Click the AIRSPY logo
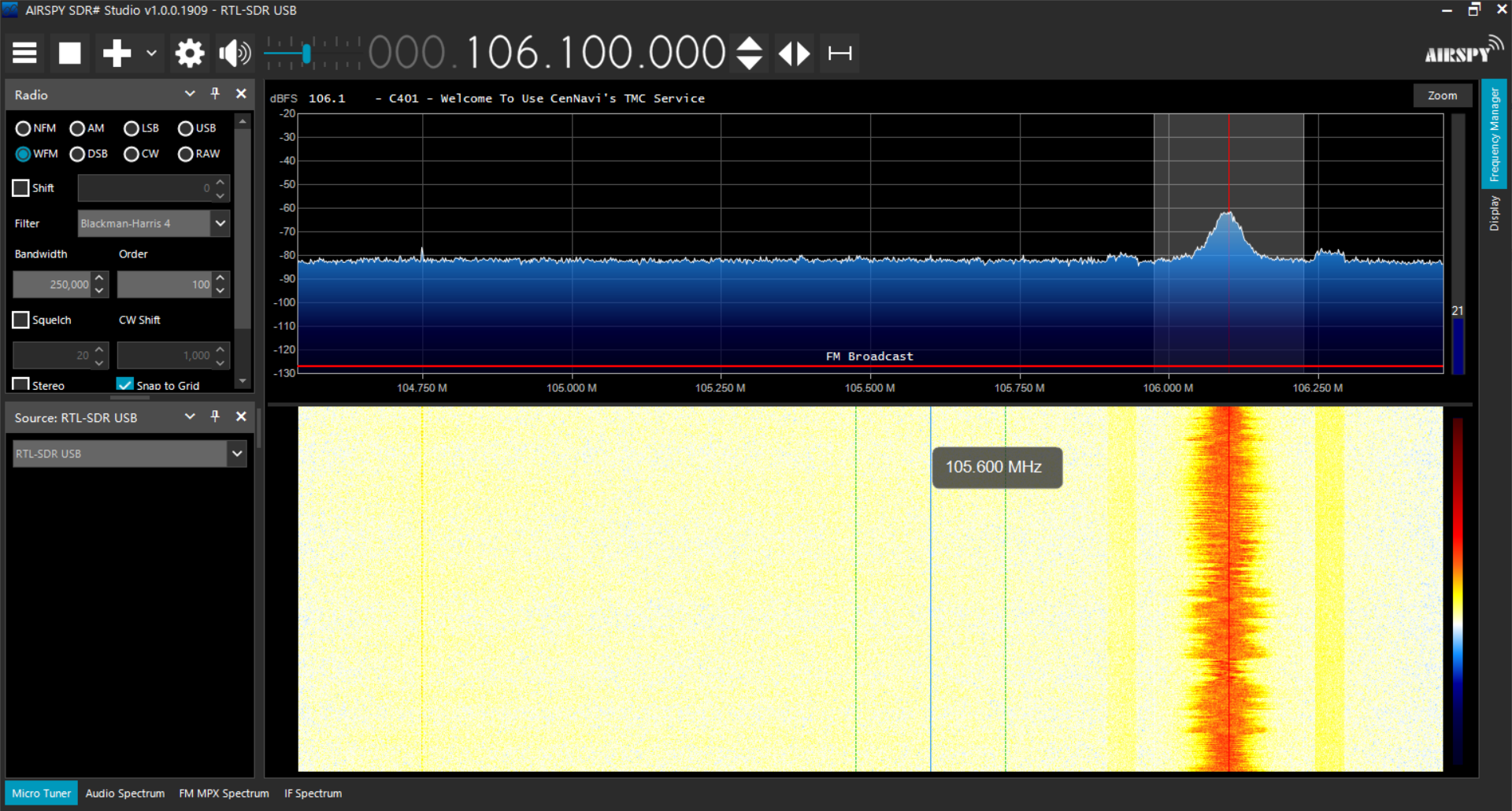Screen dimensions: 1512x811 (1463, 50)
